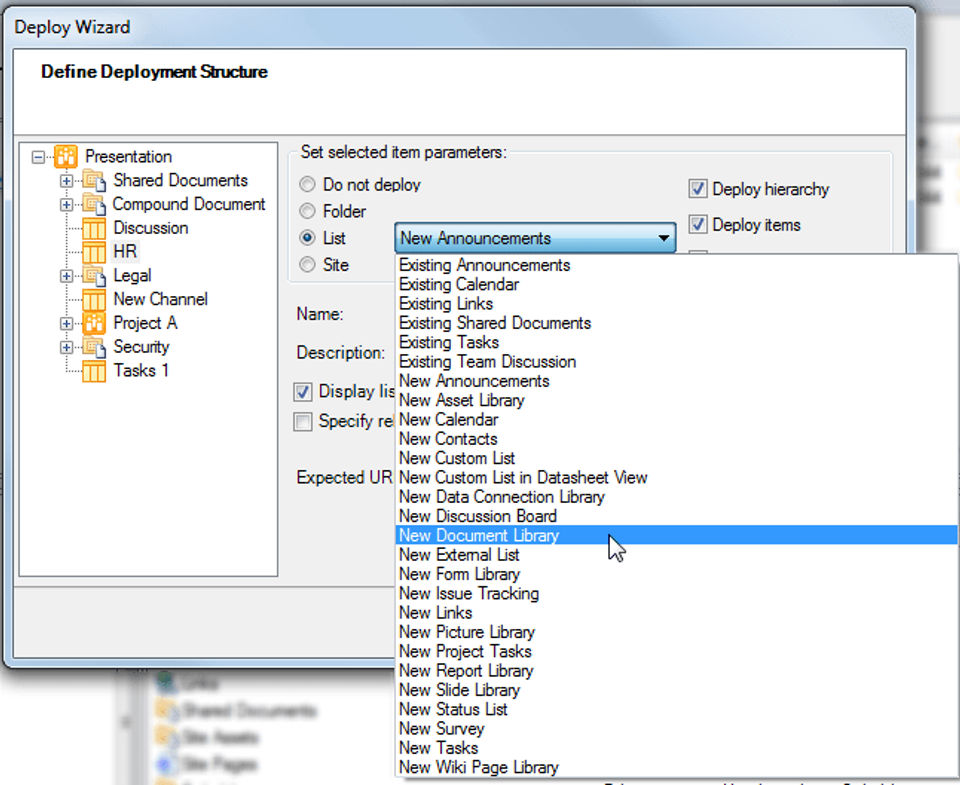Image resolution: width=960 pixels, height=785 pixels.
Task: Pick New Calendar option
Action: pyautogui.click(x=677, y=419)
